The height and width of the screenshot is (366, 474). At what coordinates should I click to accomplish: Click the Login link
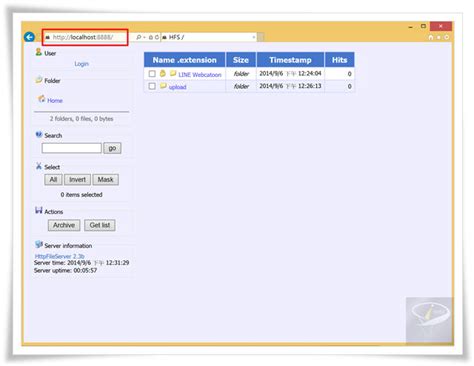[81, 64]
